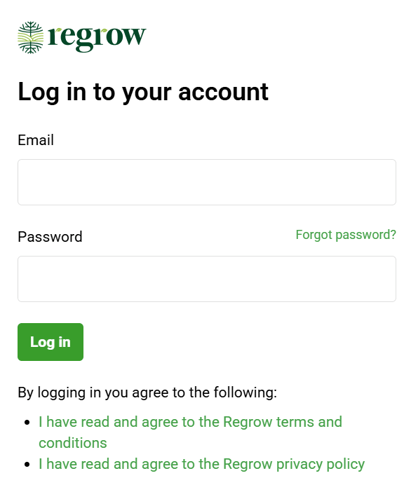
Task: Click the words 'Log in' inside the green button
Action: point(50,342)
